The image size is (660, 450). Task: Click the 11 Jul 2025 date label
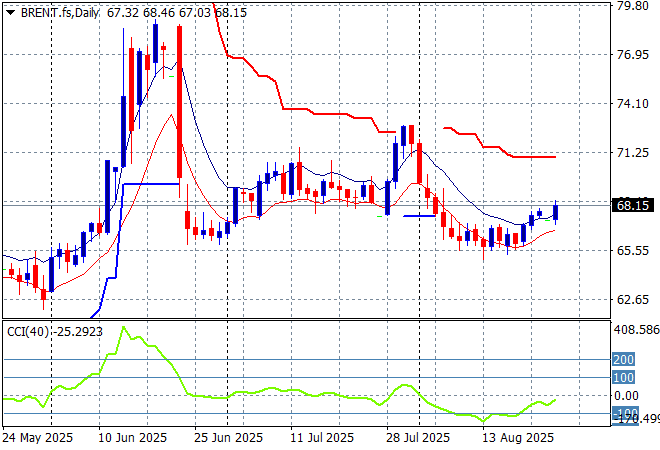point(320,438)
